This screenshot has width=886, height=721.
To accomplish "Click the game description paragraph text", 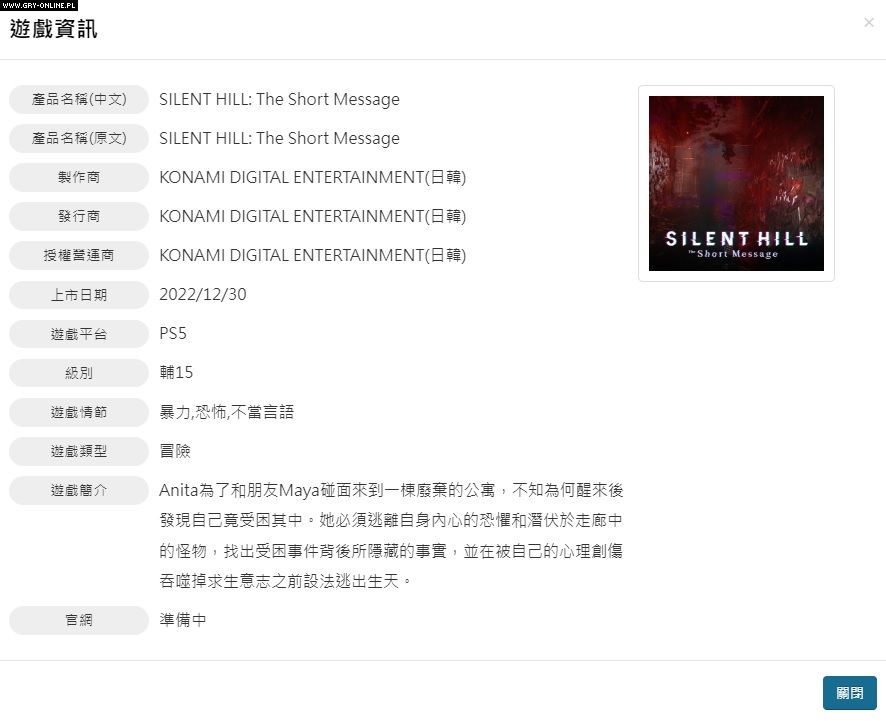I will click(x=391, y=535).
